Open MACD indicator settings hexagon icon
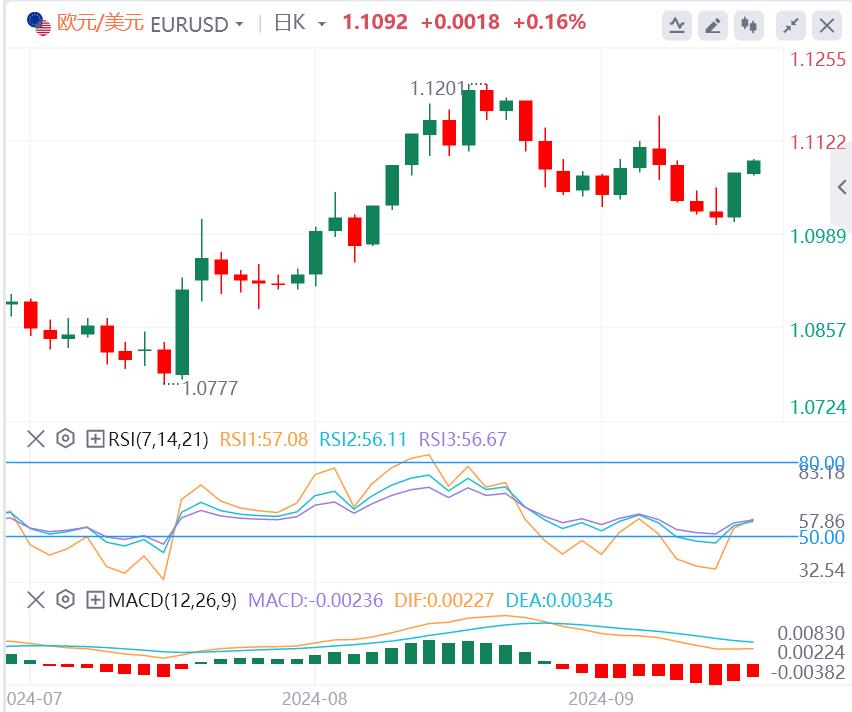 [66, 600]
